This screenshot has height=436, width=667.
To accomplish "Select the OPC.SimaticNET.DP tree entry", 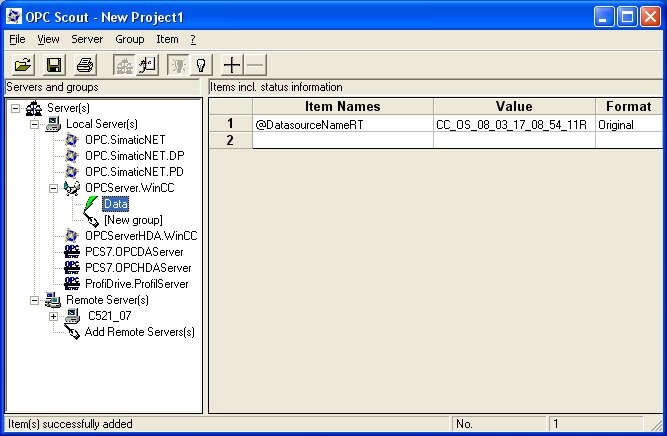I will click(134, 156).
